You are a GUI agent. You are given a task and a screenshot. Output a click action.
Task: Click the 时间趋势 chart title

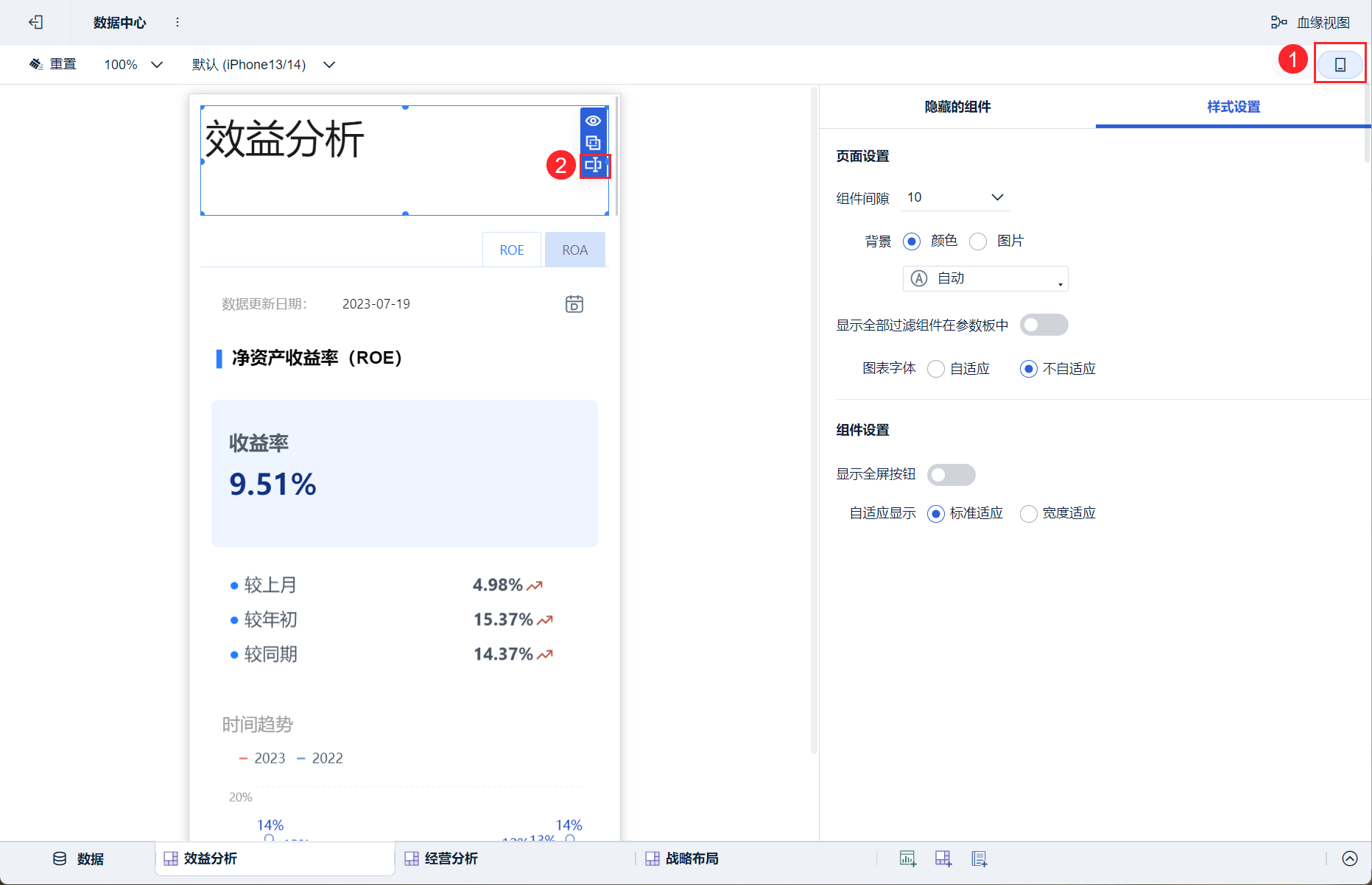[258, 724]
